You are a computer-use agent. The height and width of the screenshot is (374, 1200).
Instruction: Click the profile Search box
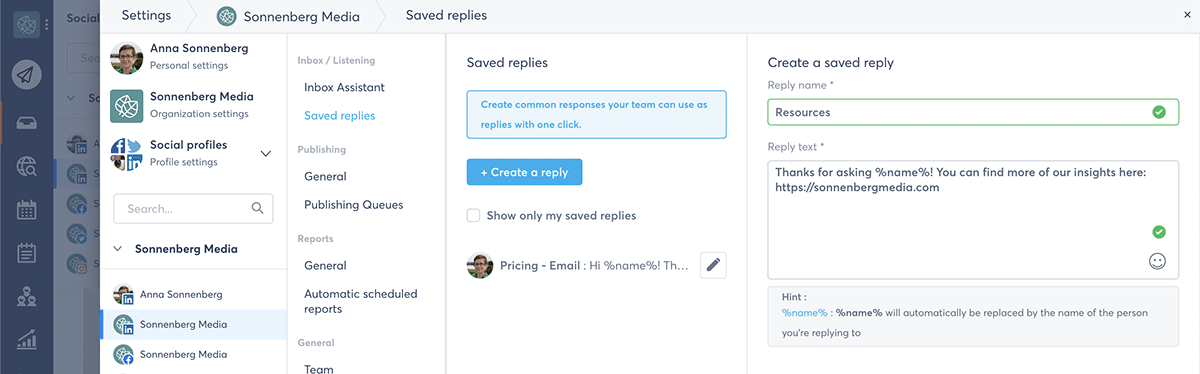(193, 208)
